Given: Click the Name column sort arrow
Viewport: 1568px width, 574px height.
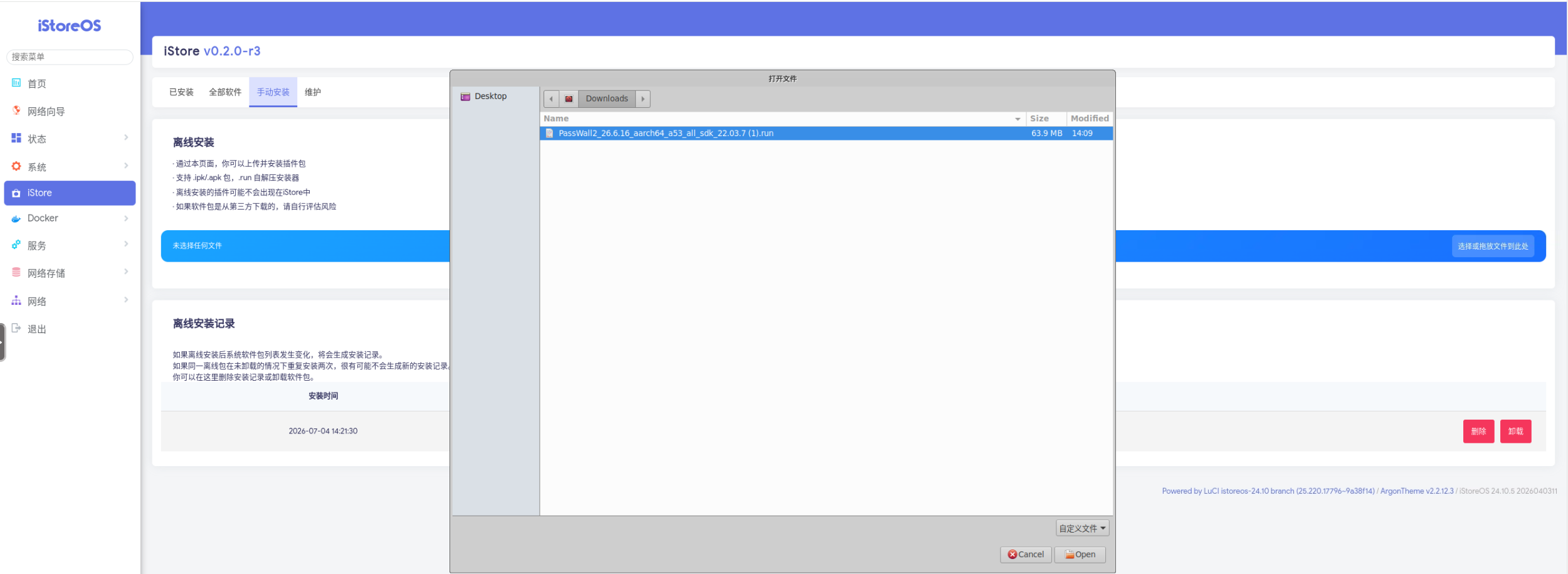Looking at the screenshot, I should (x=1018, y=119).
